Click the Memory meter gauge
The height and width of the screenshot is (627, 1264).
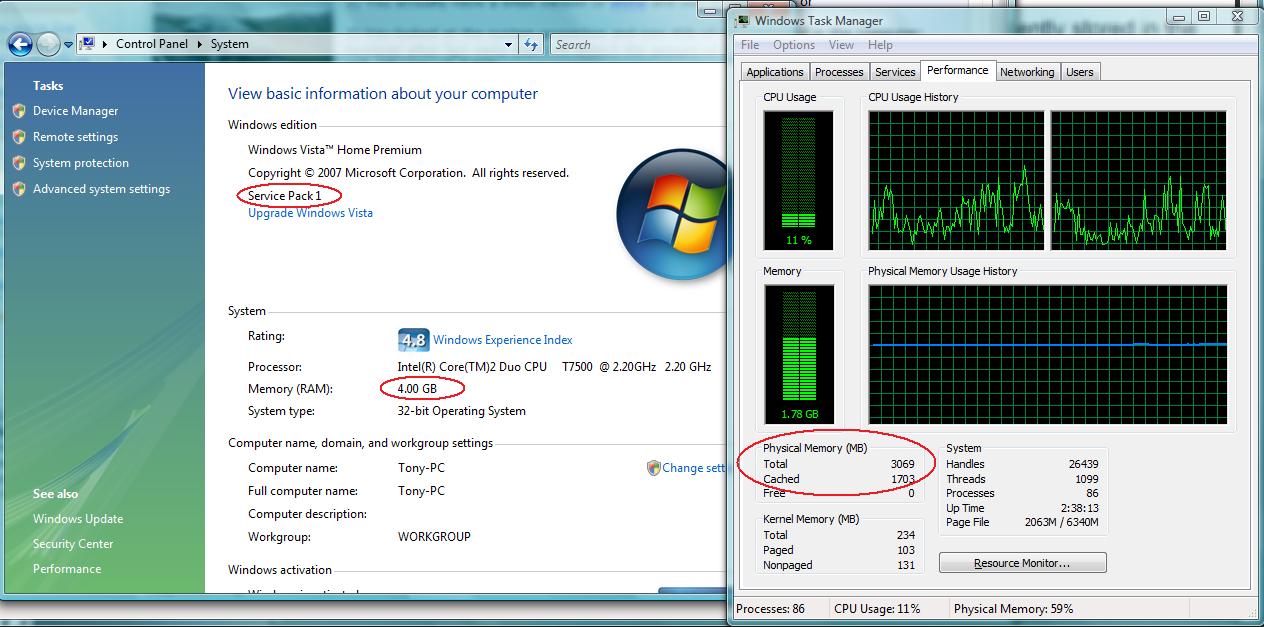click(x=798, y=354)
